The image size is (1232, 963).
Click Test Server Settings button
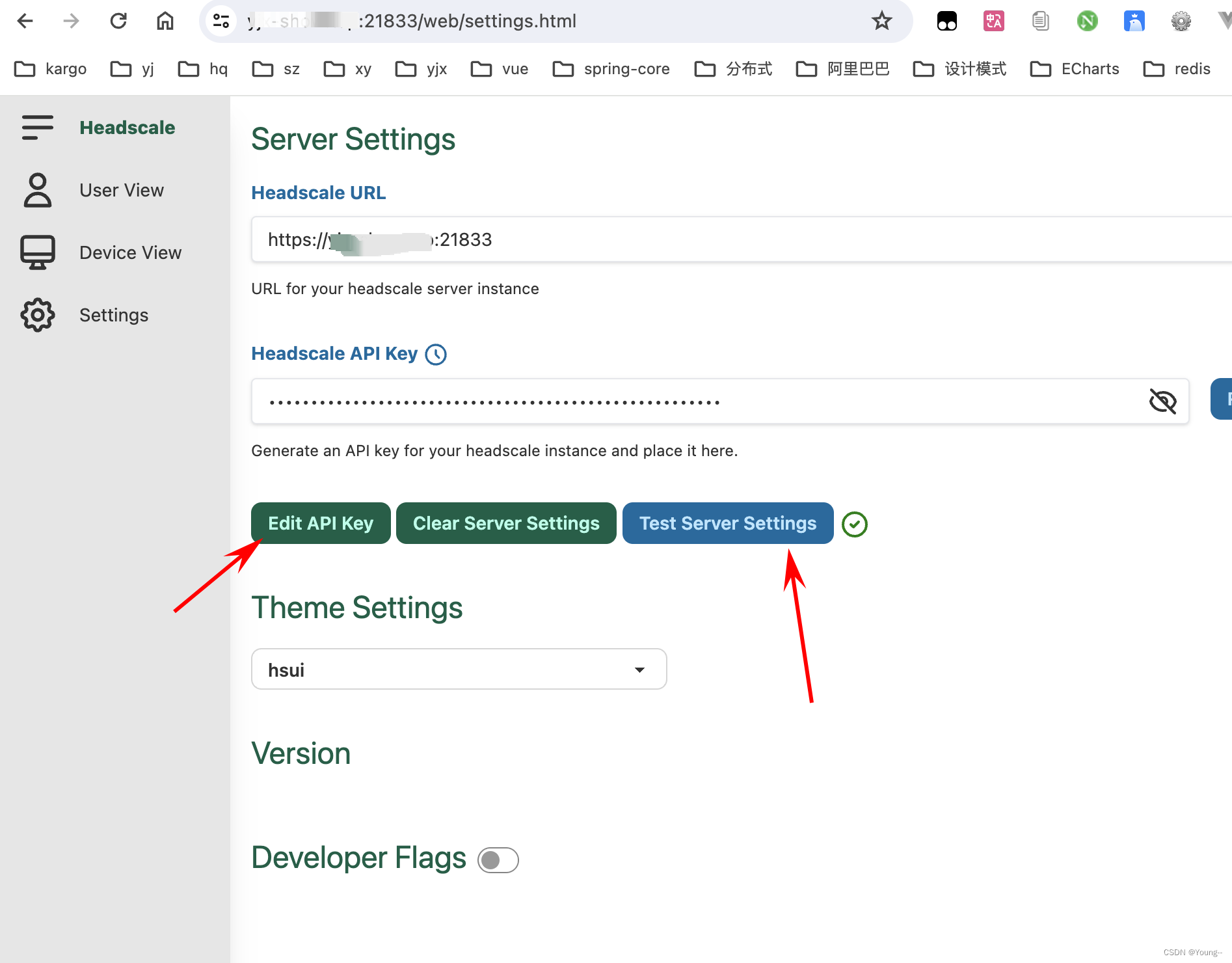click(728, 523)
